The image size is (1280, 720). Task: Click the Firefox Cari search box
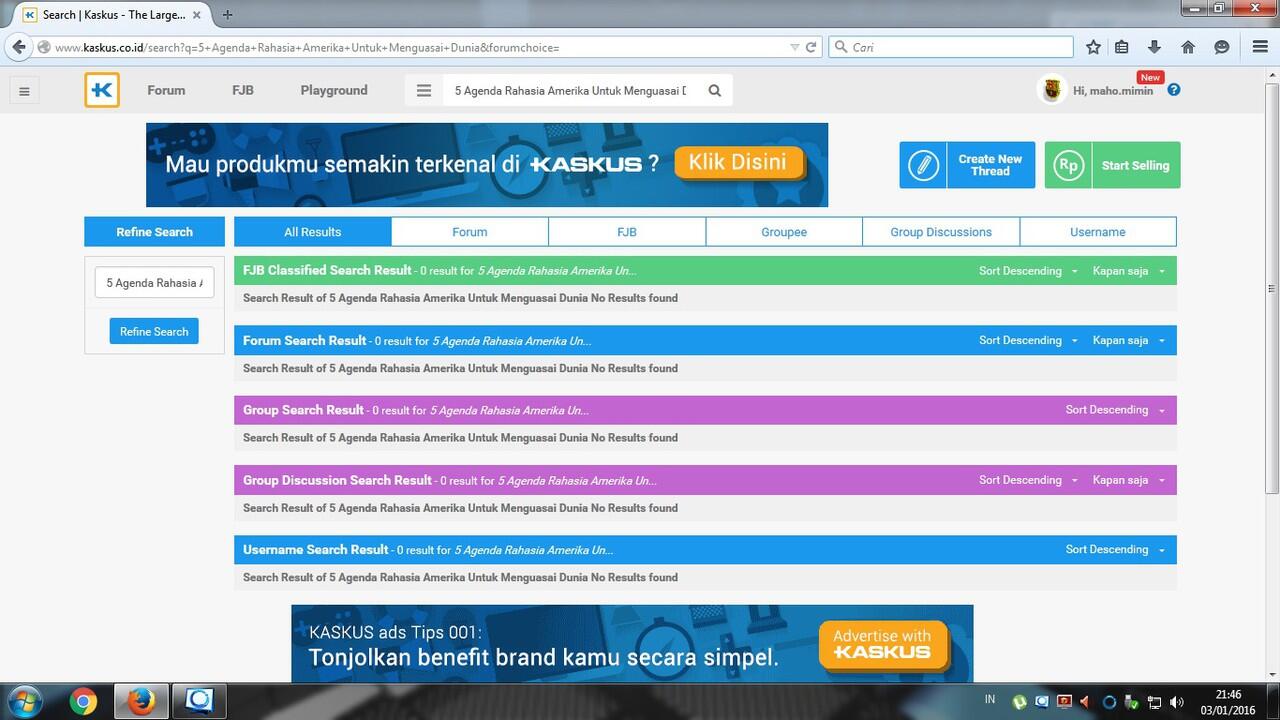point(951,47)
